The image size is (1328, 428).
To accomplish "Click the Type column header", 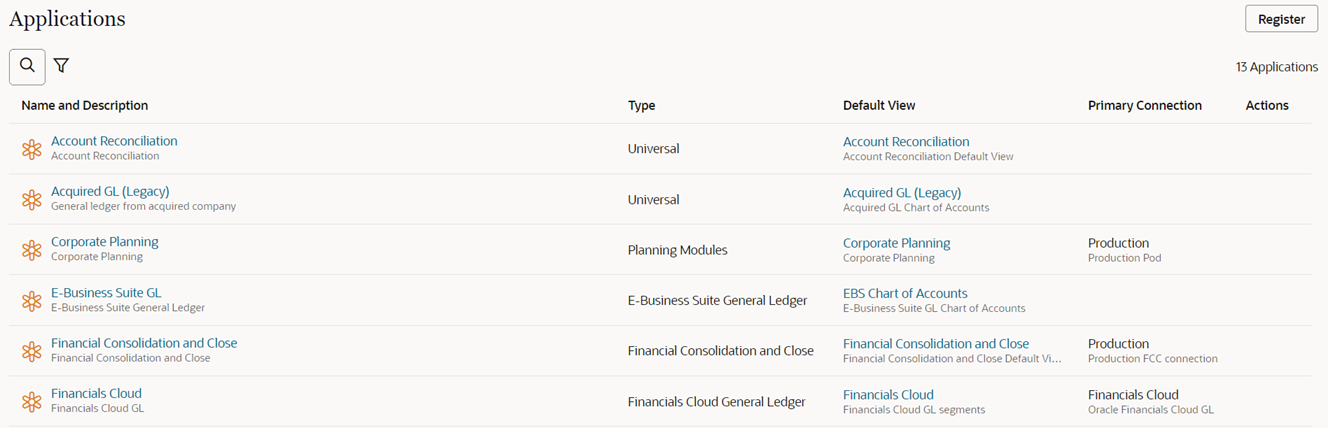I will [x=641, y=106].
